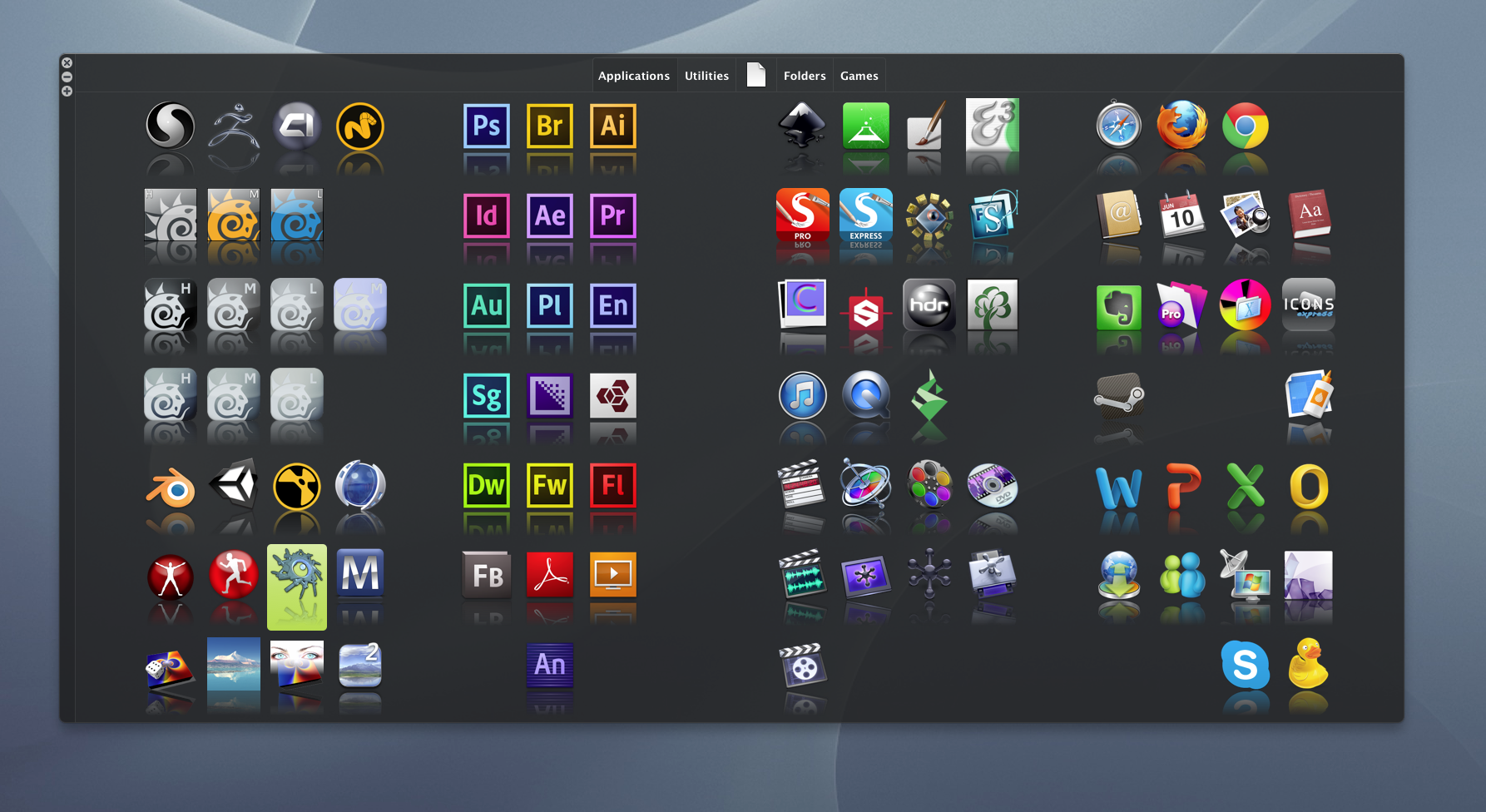Open the Games tab
The image size is (1486, 812).
(x=859, y=76)
